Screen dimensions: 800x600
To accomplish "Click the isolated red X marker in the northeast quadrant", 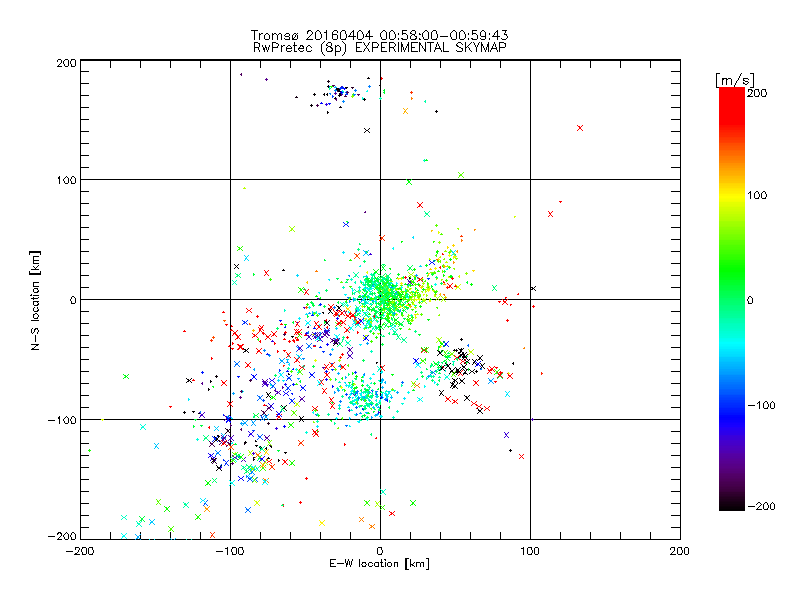I will 580,128.
